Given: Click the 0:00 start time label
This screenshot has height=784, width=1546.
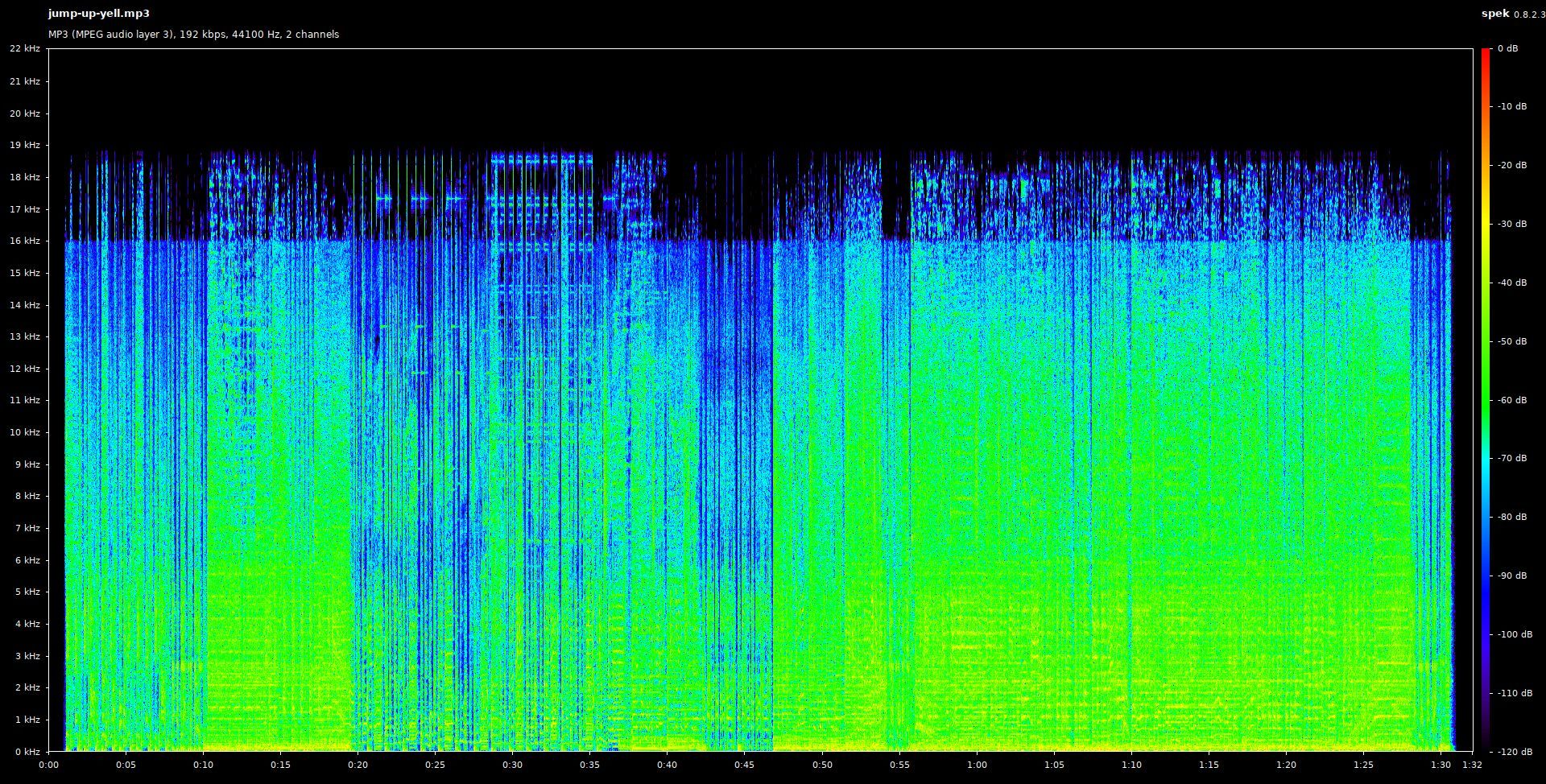Looking at the screenshot, I should pos(48,765).
